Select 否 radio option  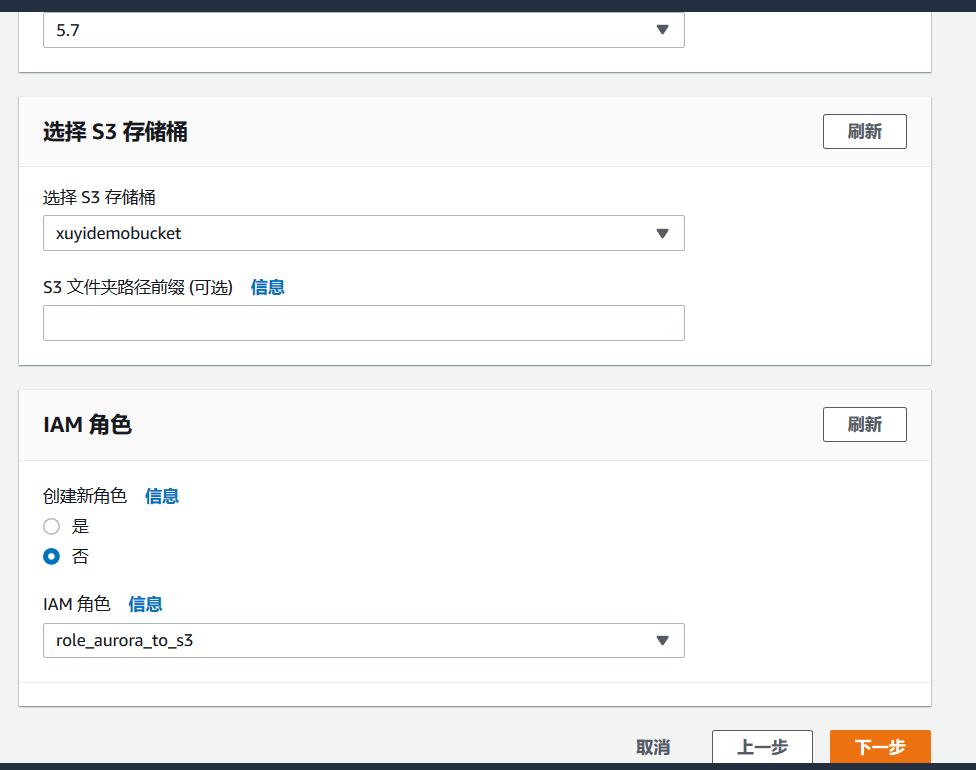point(52,556)
